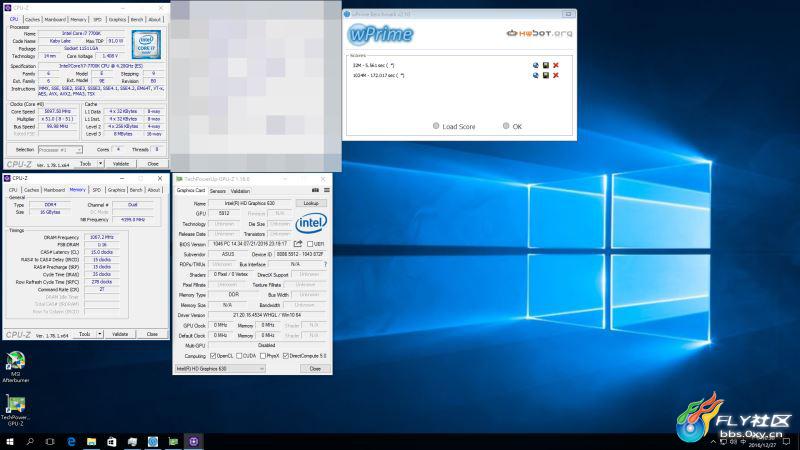
Task: Open TechPowerUp GPU-Z desktop shortcut
Action: tap(15, 410)
